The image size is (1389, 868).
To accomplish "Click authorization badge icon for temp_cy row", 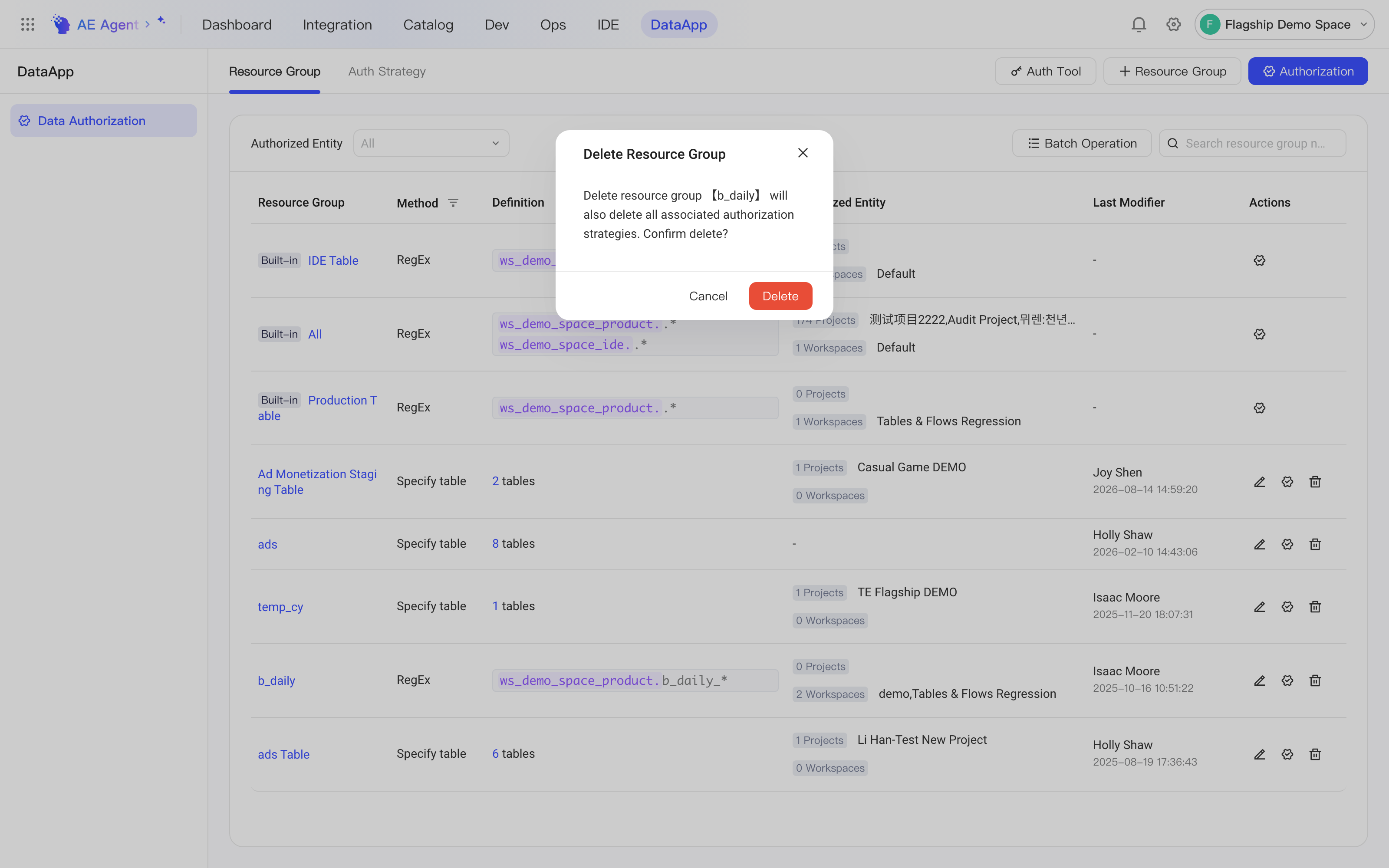I will click(x=1287, y=606).
